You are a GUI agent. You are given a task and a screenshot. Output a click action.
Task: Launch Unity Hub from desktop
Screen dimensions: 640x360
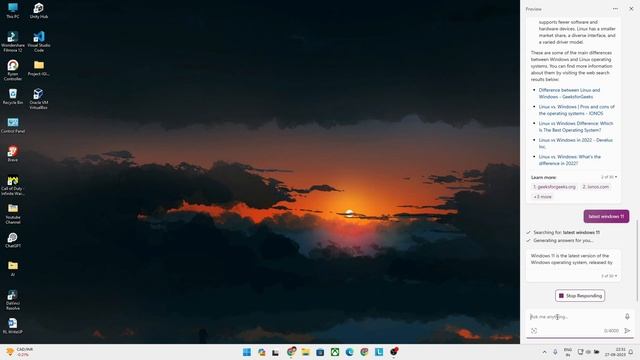click(x=39, y=11)
